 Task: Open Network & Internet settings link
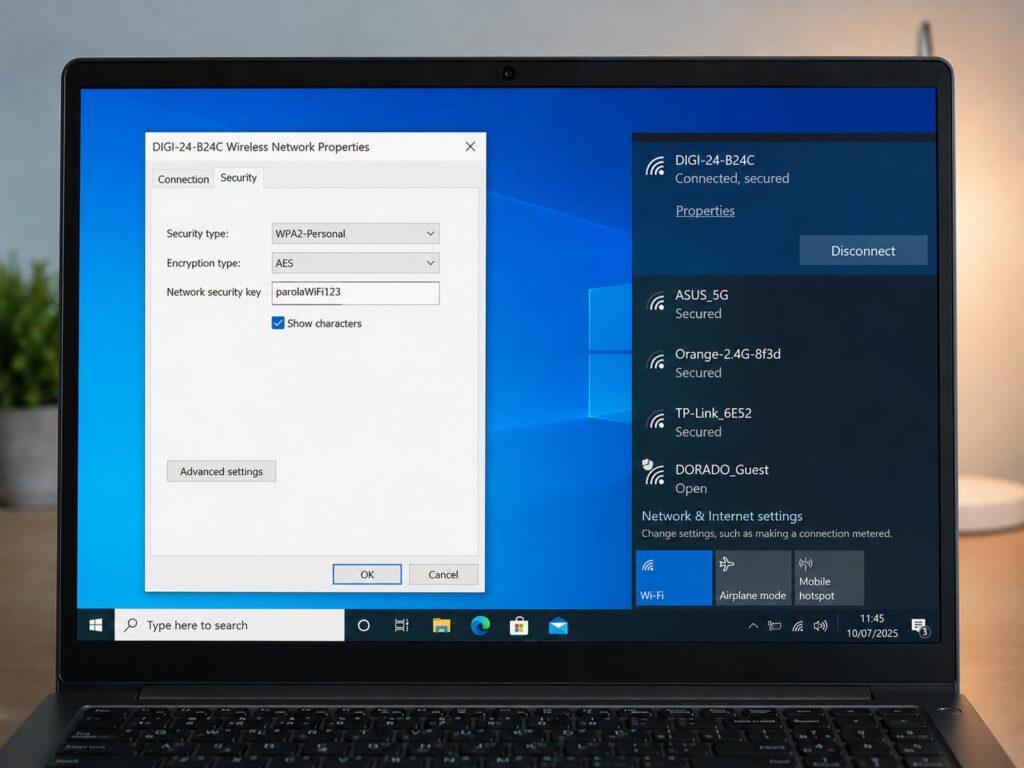(722, 516)
